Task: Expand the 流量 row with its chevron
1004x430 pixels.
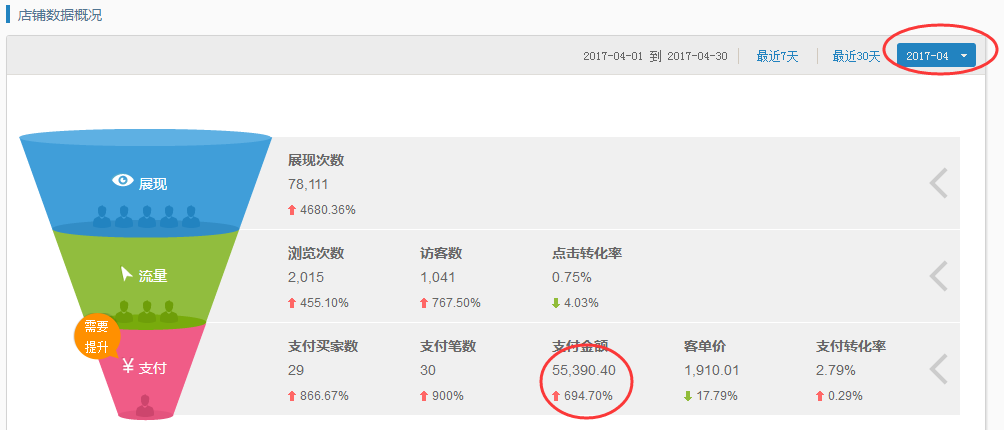Action: 938,276
